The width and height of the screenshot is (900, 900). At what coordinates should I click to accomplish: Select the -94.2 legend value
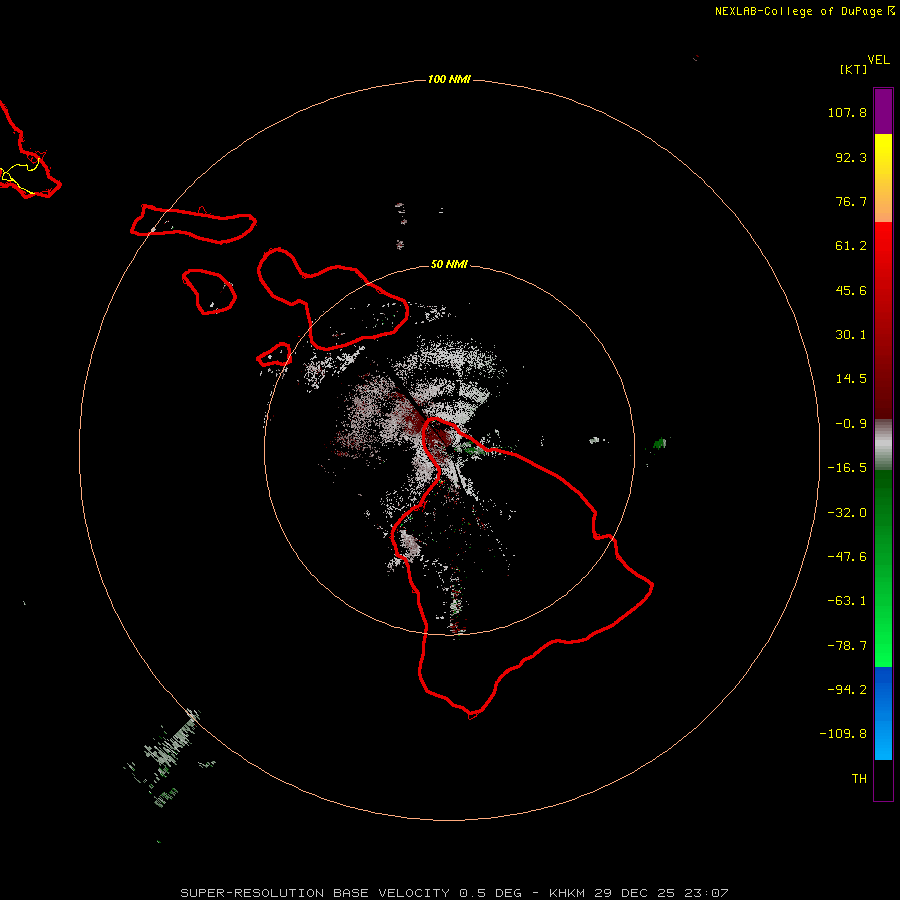pyautogui.click(x=847, y=689)
